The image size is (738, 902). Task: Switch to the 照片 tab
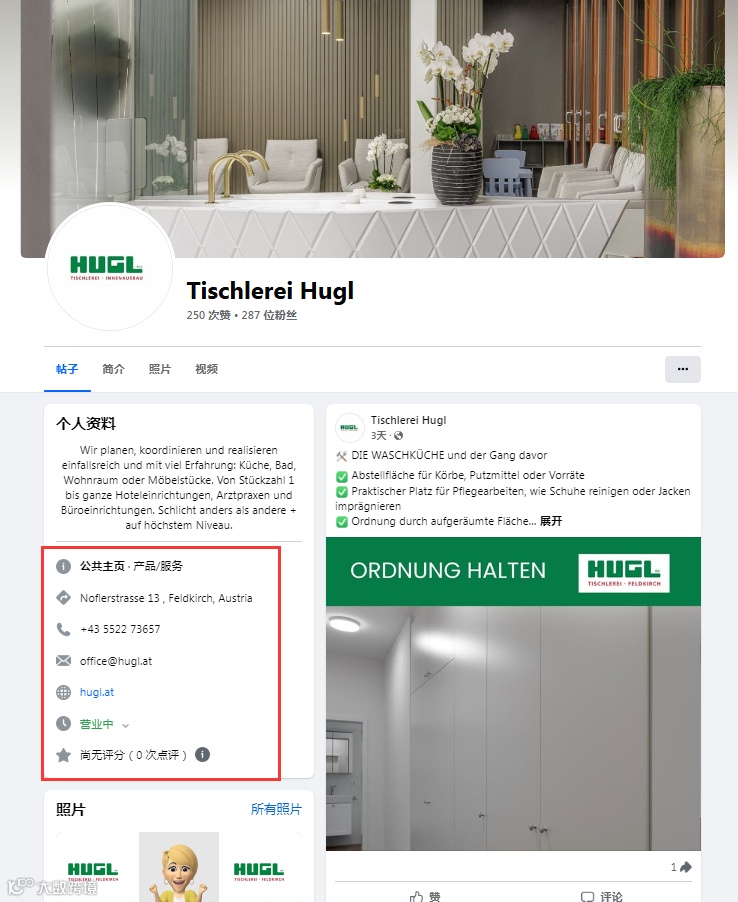[x=160, y=369]
